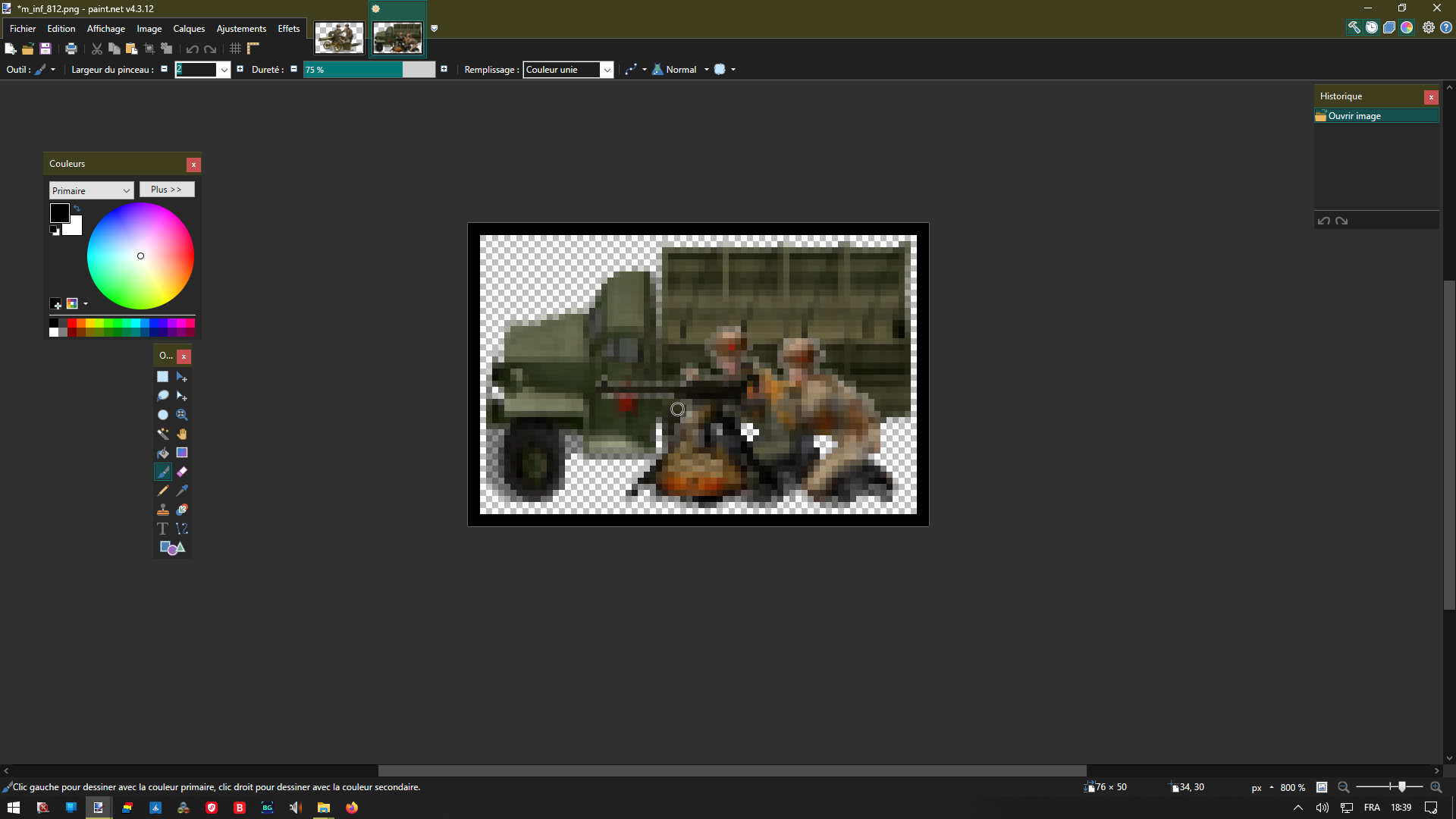The image size is (1456, 819).
Task: Save the current image
Action: pyautogui.click(x=45, y=49)
